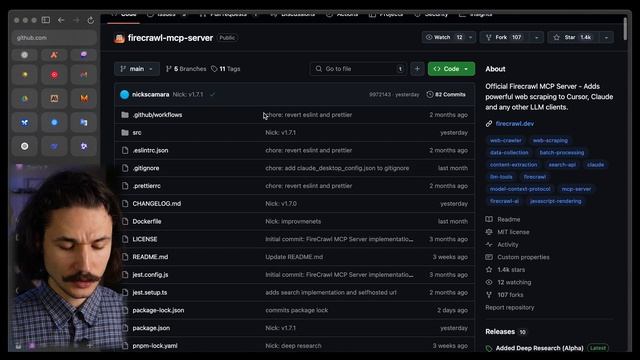View 1.4k stars stargazers
This screenshot has height=360, width=640.
511,270
